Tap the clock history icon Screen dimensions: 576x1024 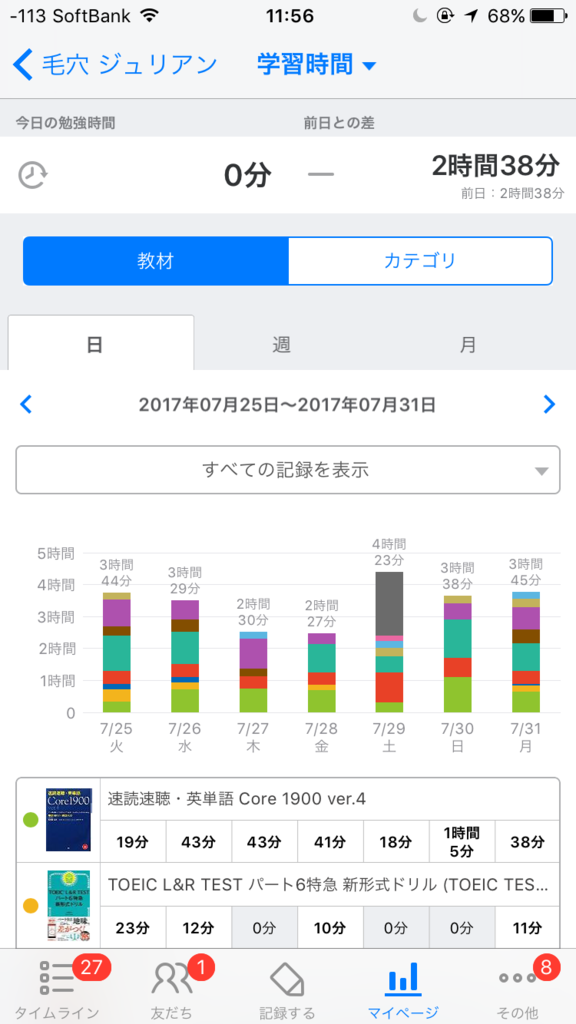click(x=31, y=175)
